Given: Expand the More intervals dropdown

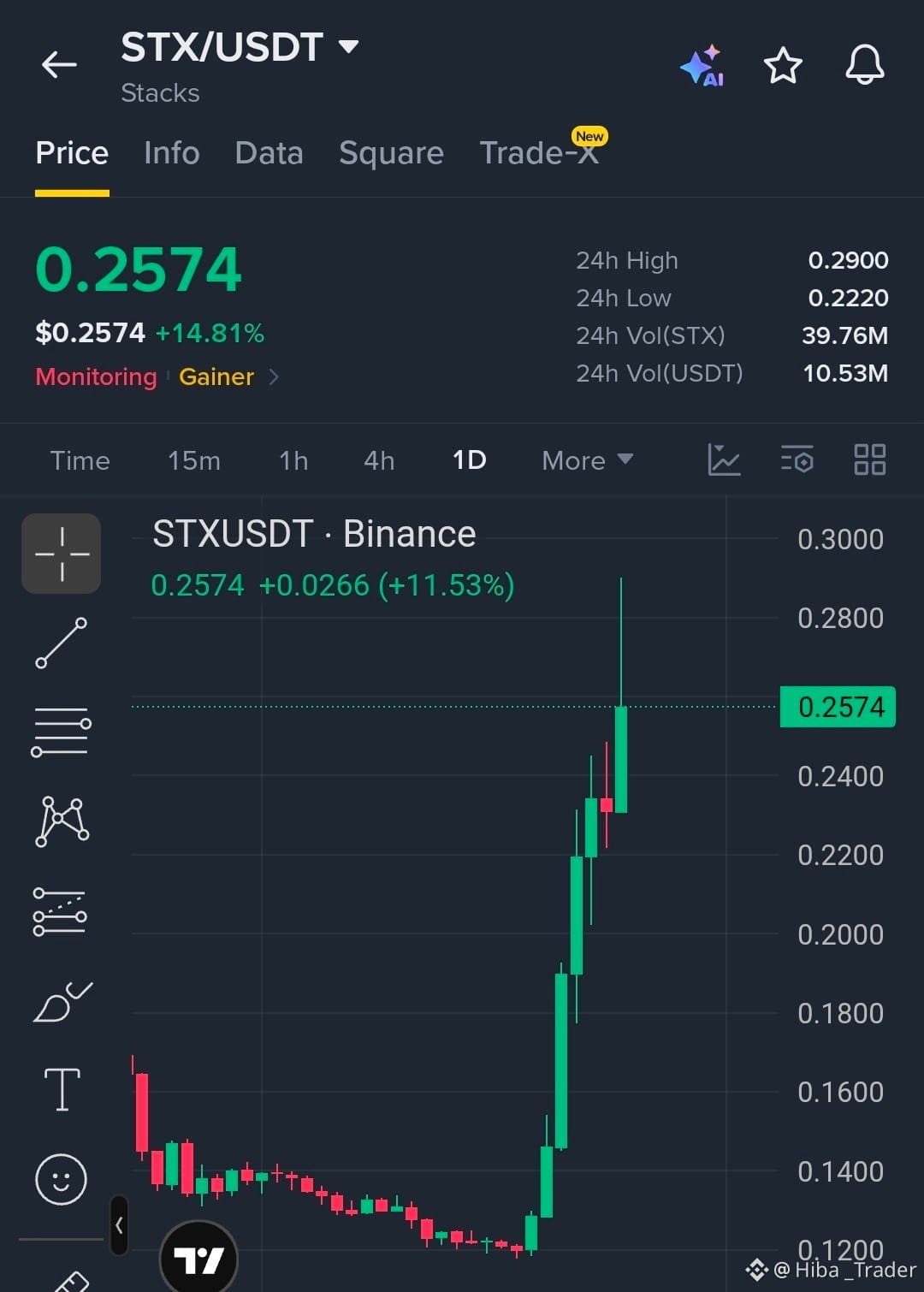Looking at the screenshot, I should (x=587, y=461).
